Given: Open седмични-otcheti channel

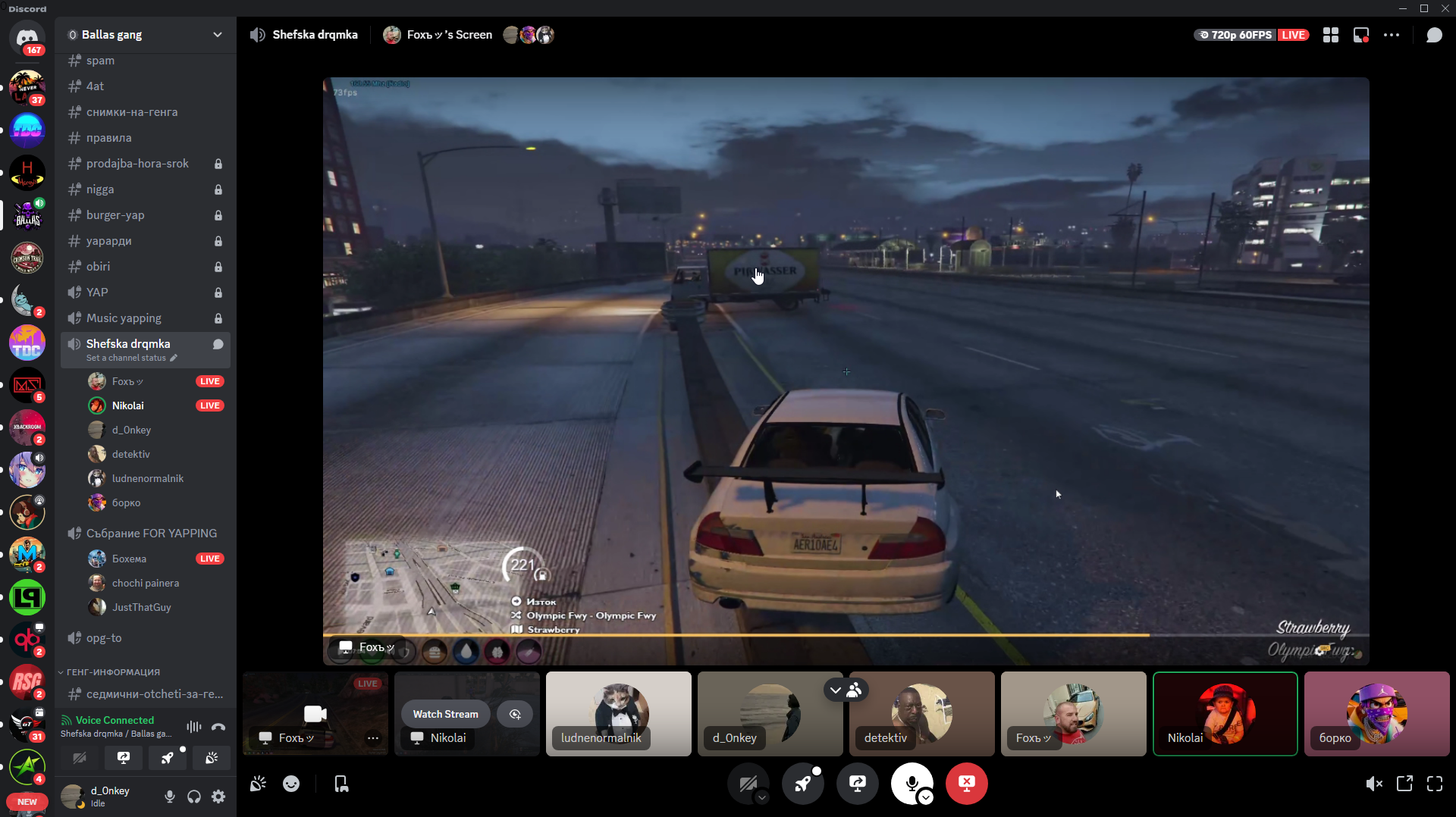Looking at the screenshot, I should point(146,694).
